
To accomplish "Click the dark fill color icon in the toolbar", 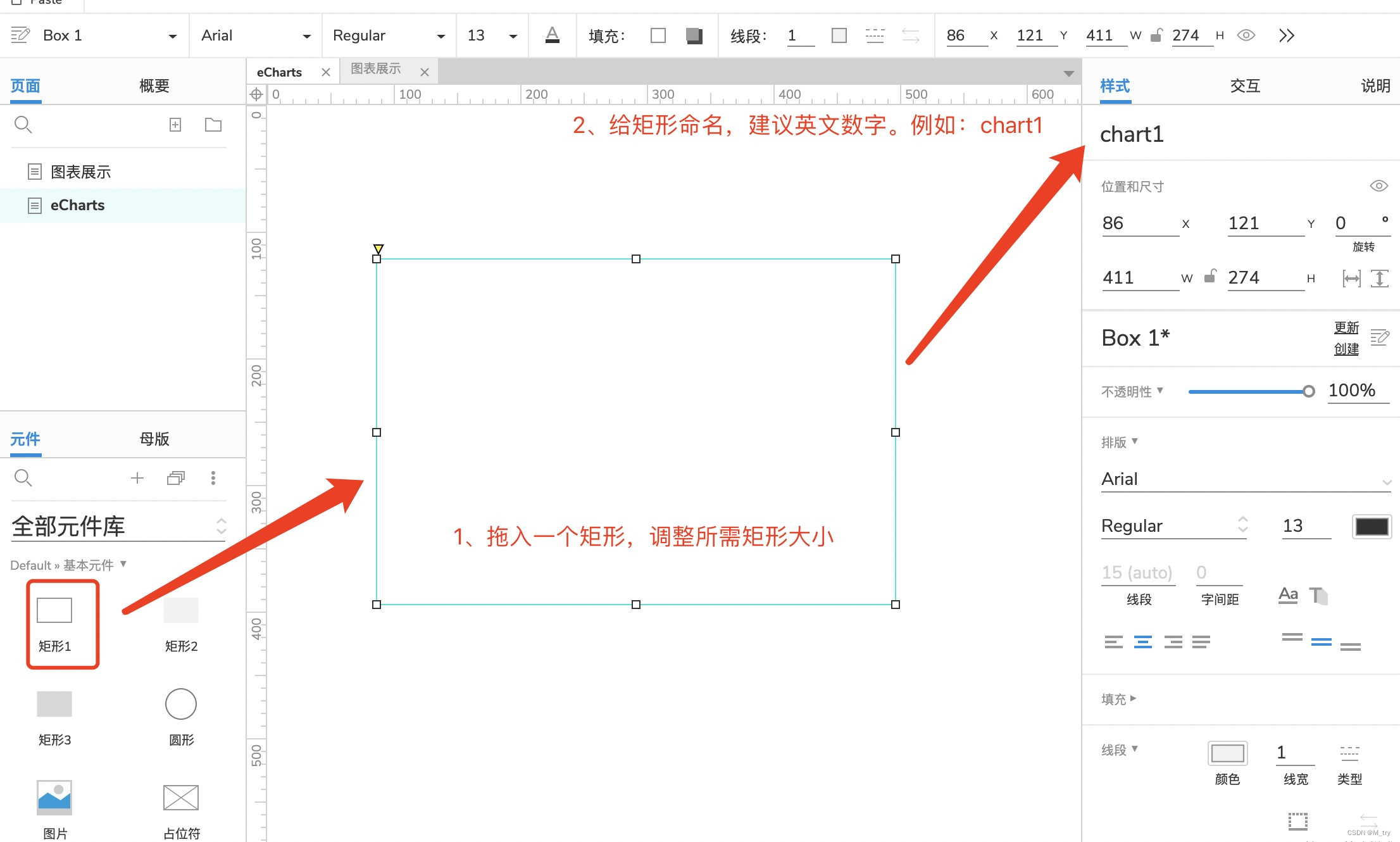I will point(694,35).
